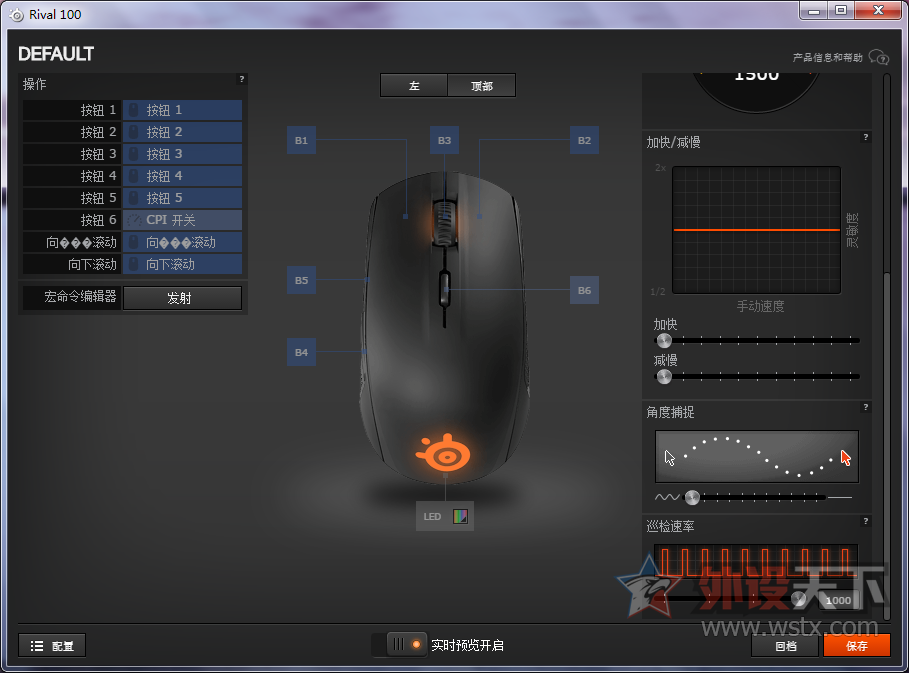Click the 1000 polling rate value field
The height and width of the screenshot is (673, 909).
click(x=838, y=601)
